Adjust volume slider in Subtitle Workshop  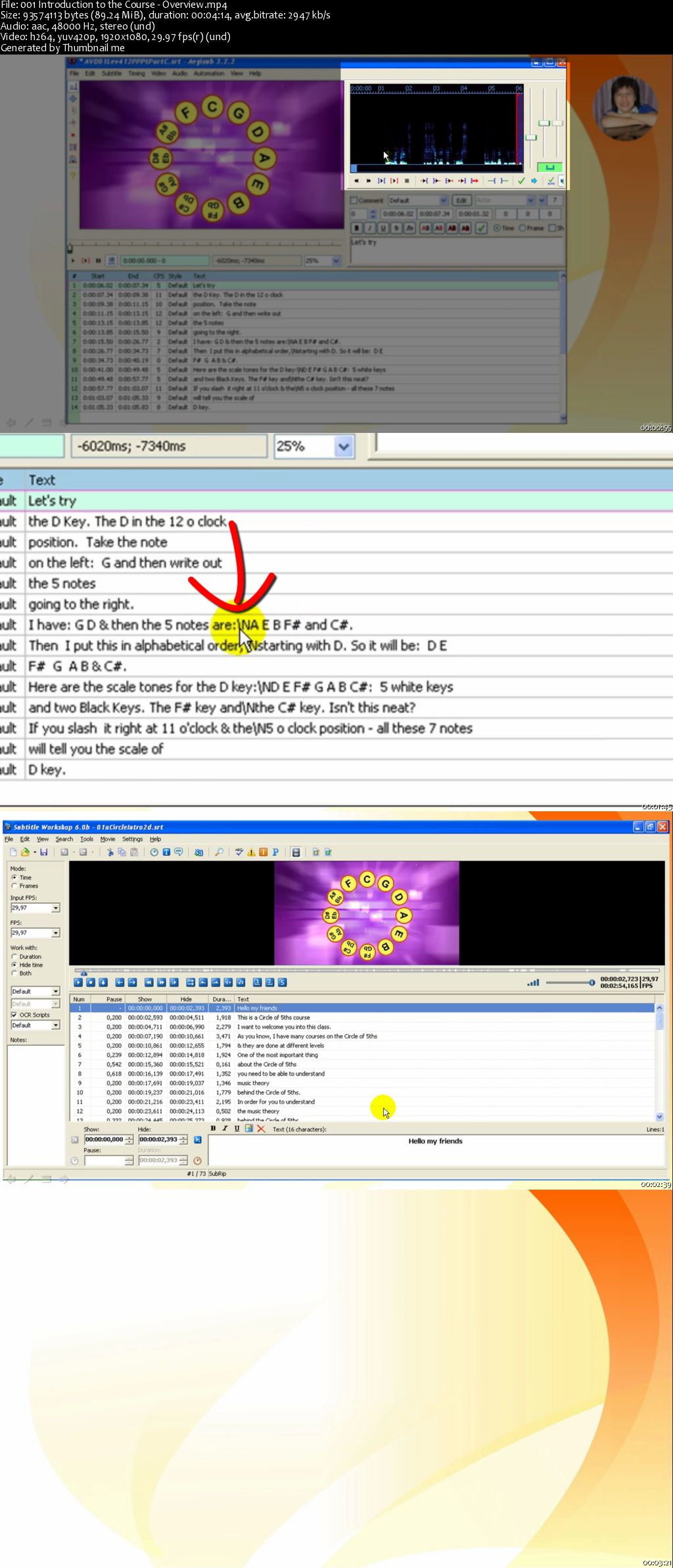click(570, 983)
